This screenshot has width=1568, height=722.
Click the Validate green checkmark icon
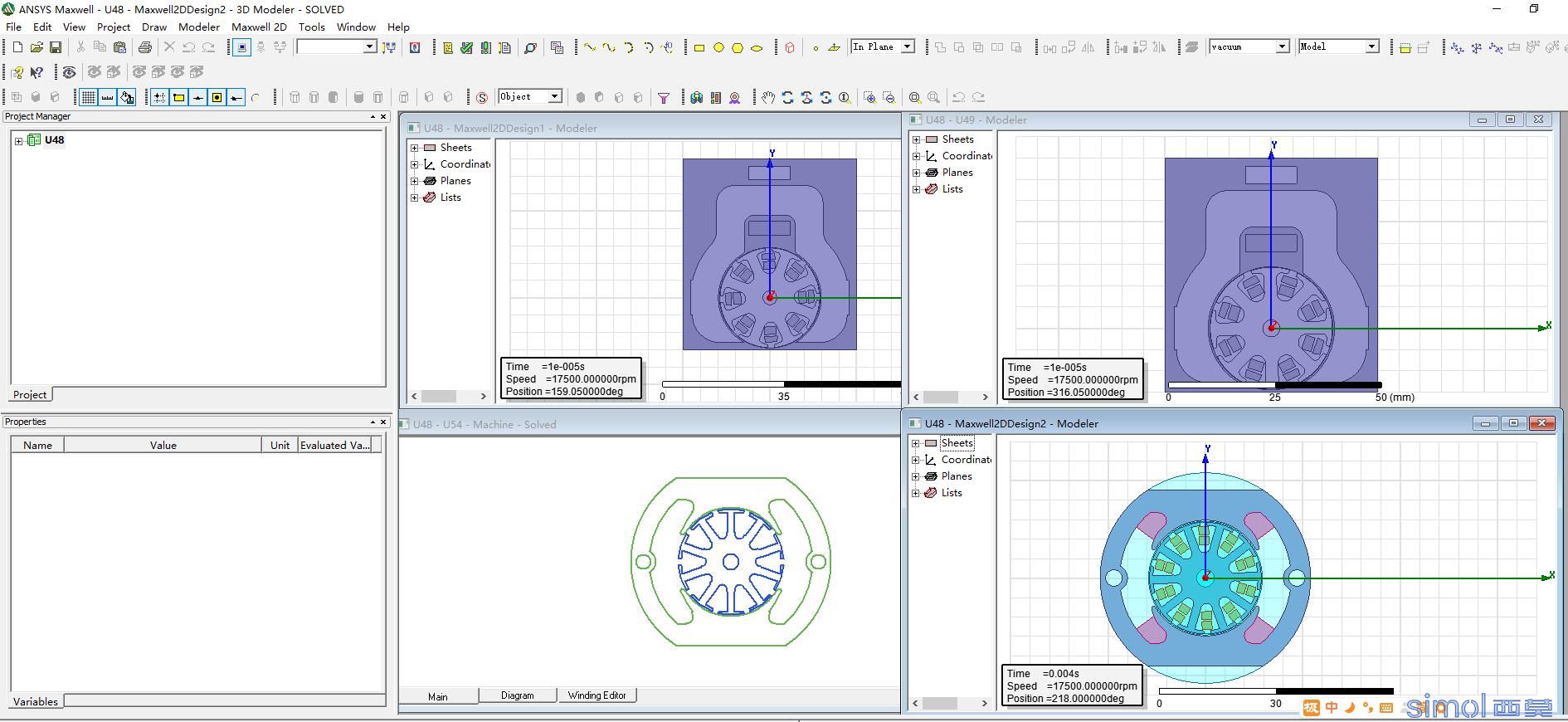[466, 47]
